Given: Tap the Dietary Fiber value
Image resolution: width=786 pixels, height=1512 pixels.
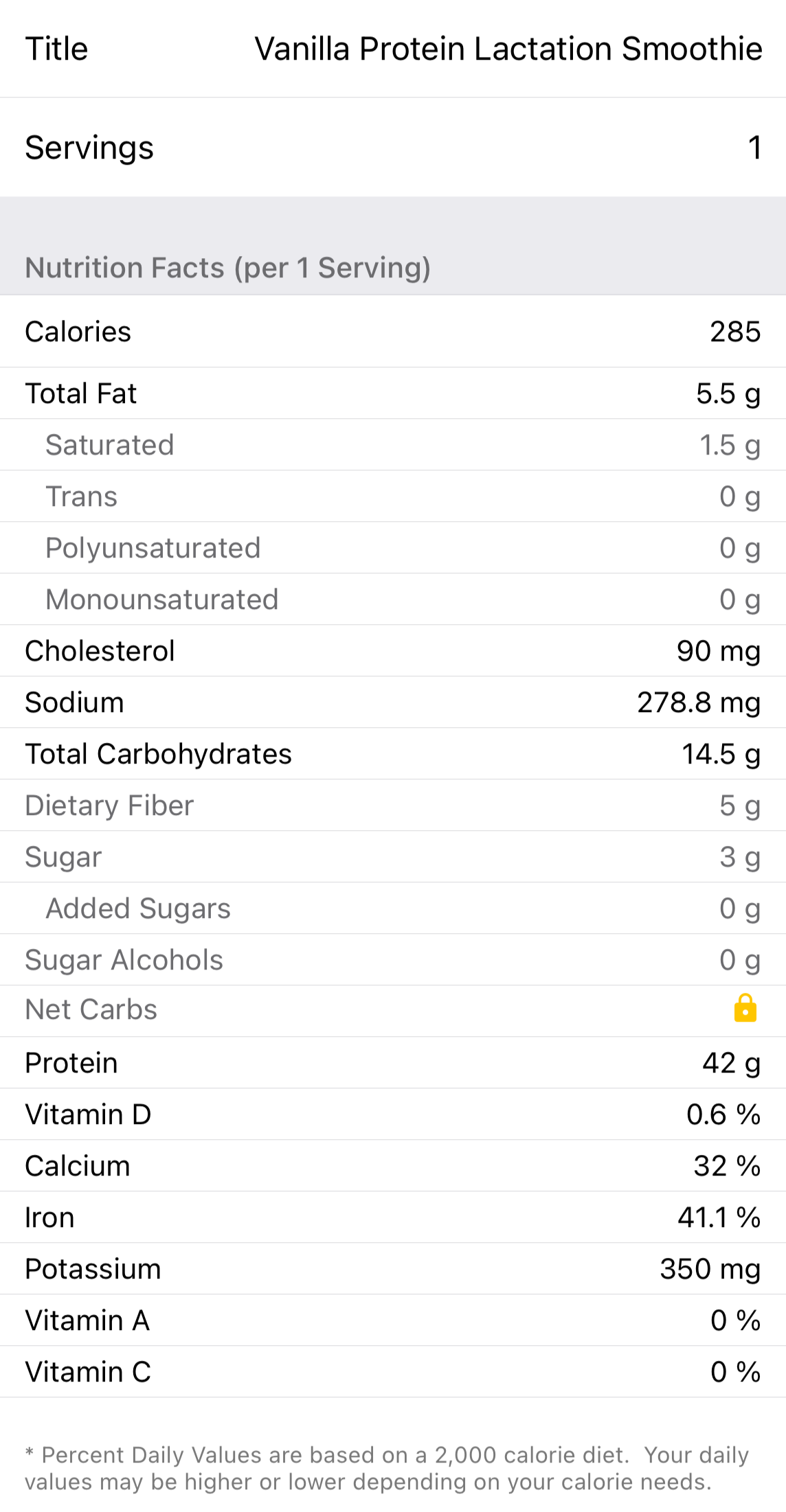Looking at the screenshot, I should [x=739, y=805].
